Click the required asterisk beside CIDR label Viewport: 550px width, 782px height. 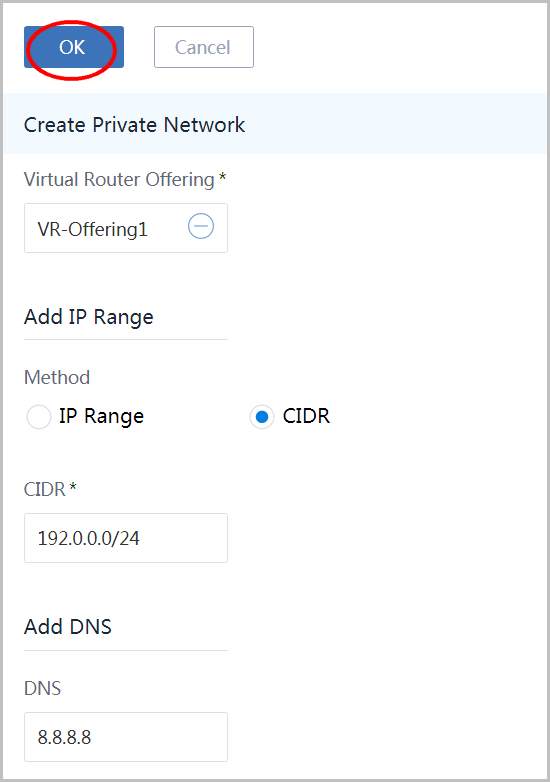click(x=73, y=487)
